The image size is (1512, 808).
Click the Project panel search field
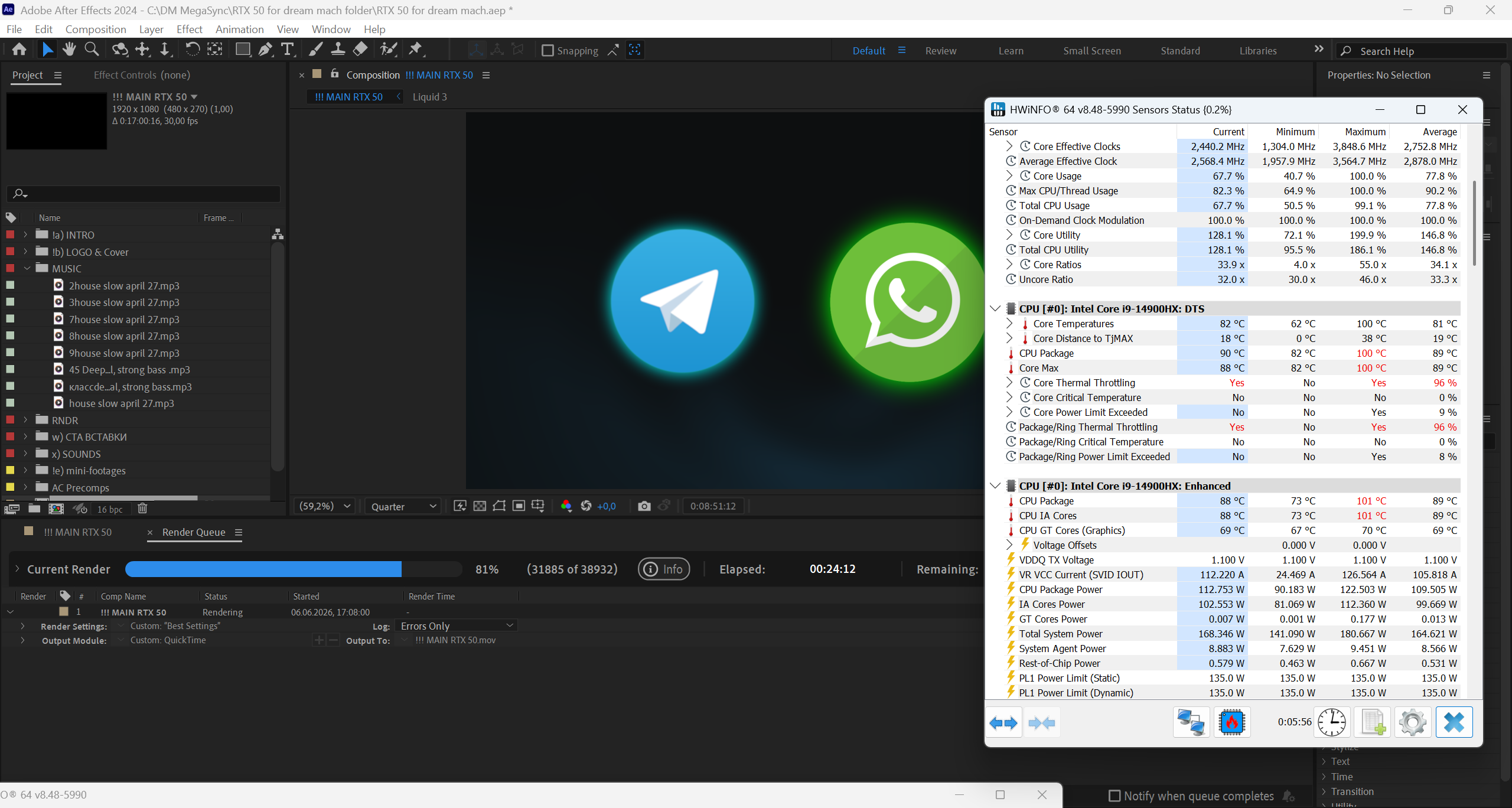pyautogui.click(x=144, y=194)
